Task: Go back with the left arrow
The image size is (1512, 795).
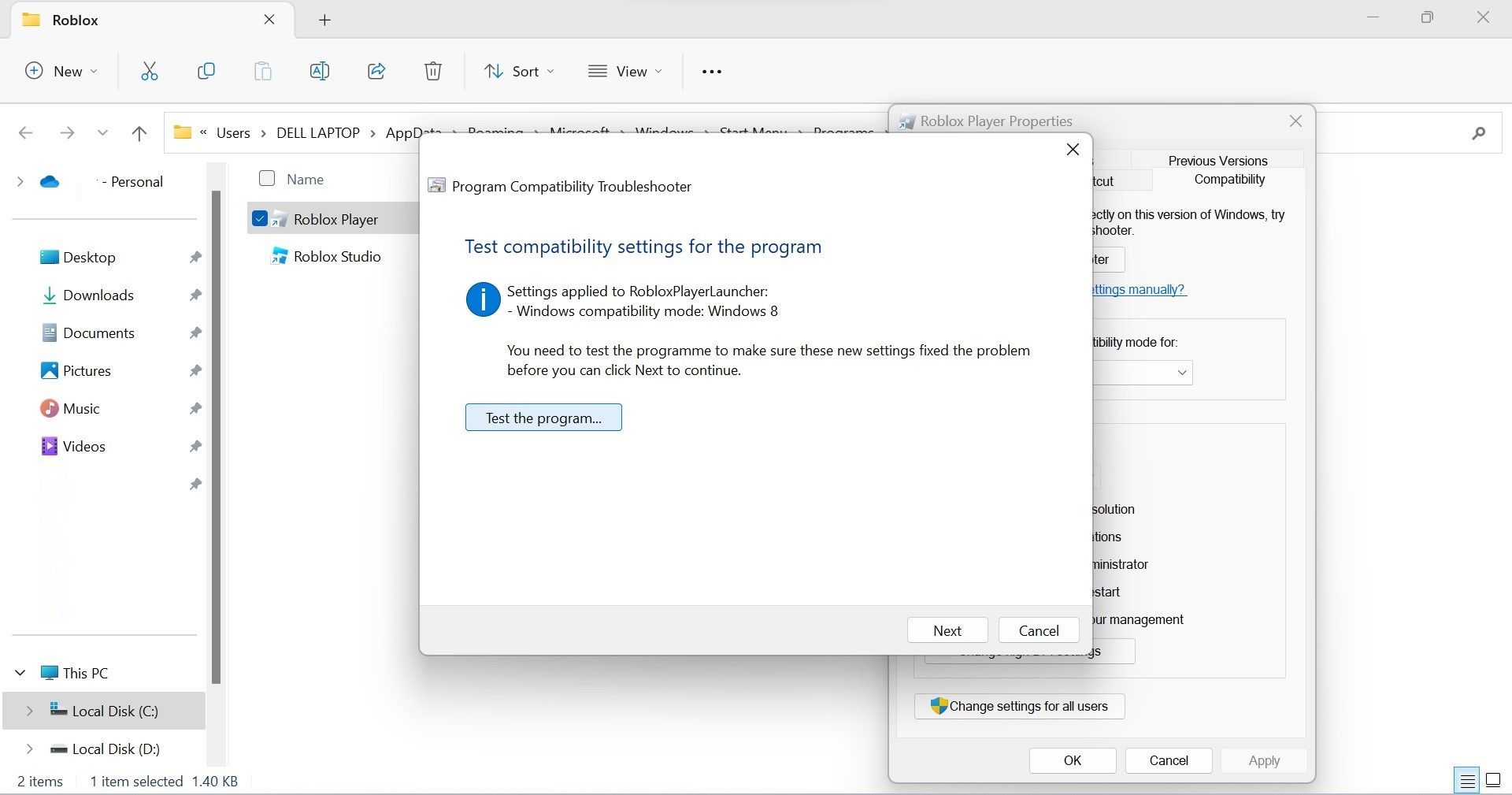Action: pyautogui.click(x=25, y=133)
